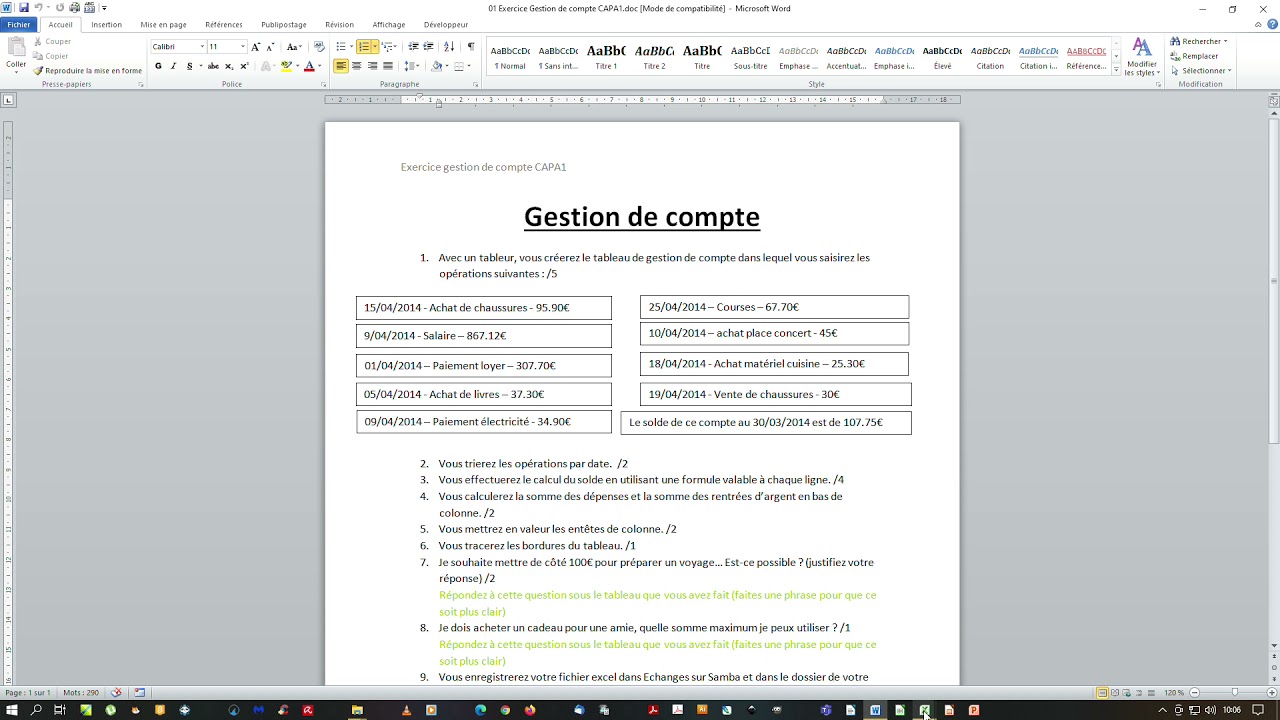
Task: Expand the styles gallery
Action: coord(1116,71)
